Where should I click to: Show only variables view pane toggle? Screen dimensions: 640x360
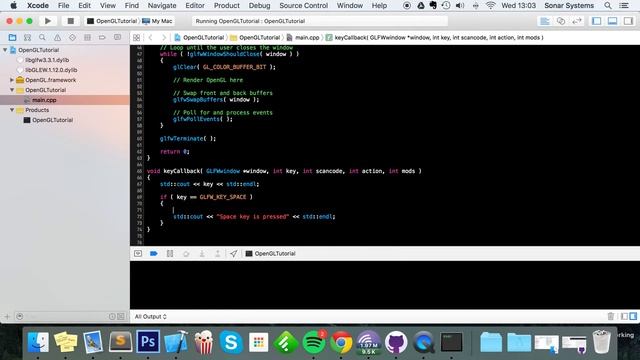(624, 316)
